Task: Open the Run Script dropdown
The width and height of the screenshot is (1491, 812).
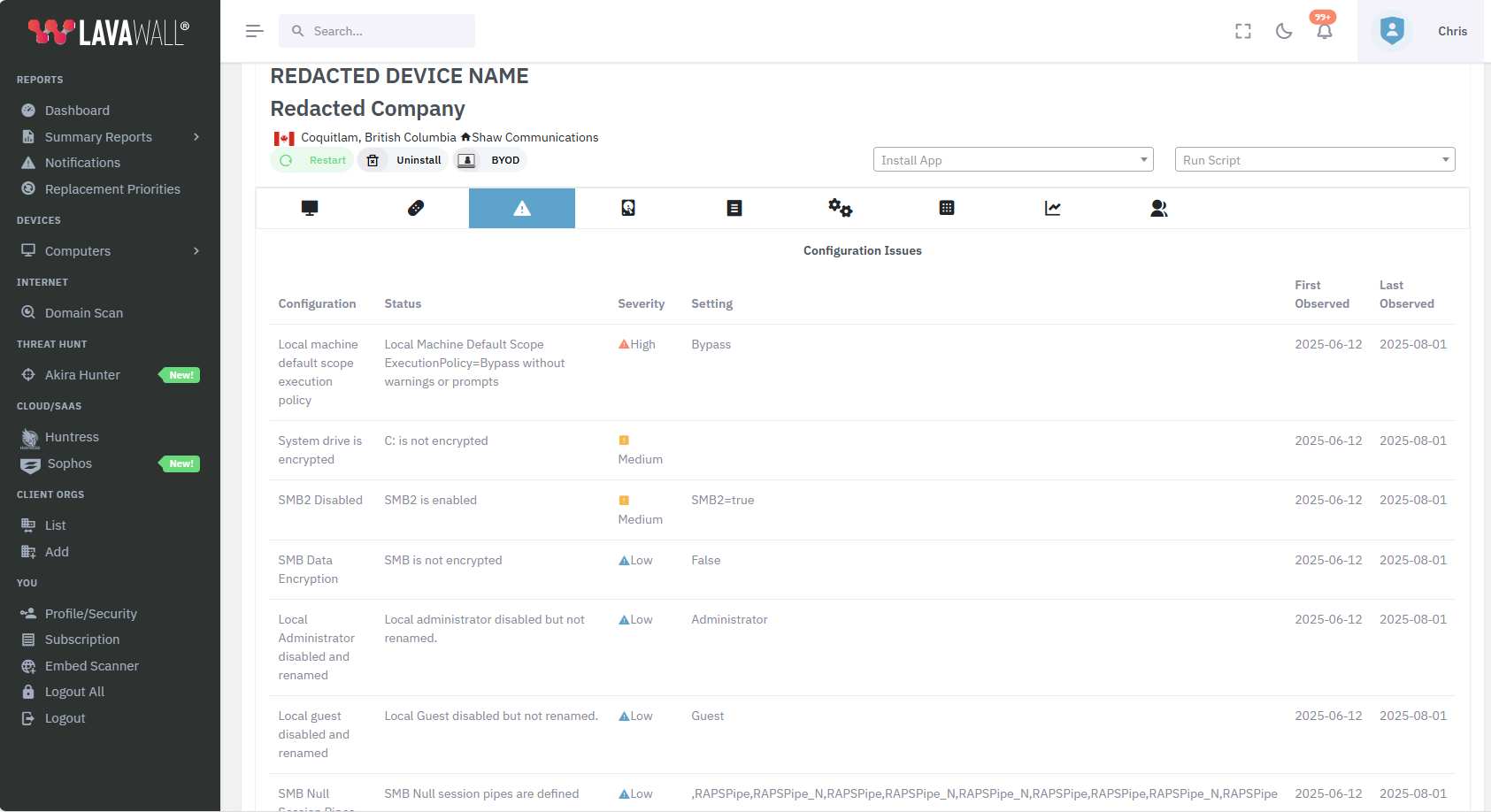Action: click(x=1314, y=159)
